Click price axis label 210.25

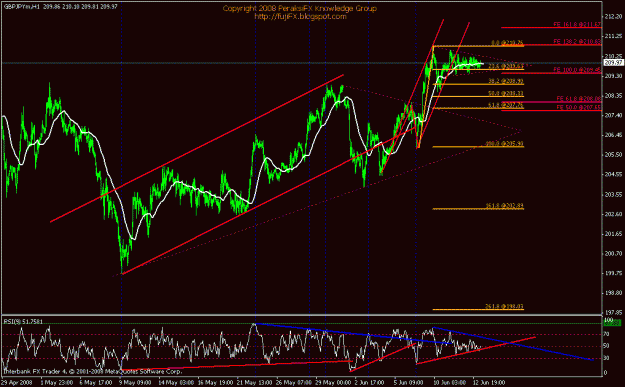click(614, 56)
